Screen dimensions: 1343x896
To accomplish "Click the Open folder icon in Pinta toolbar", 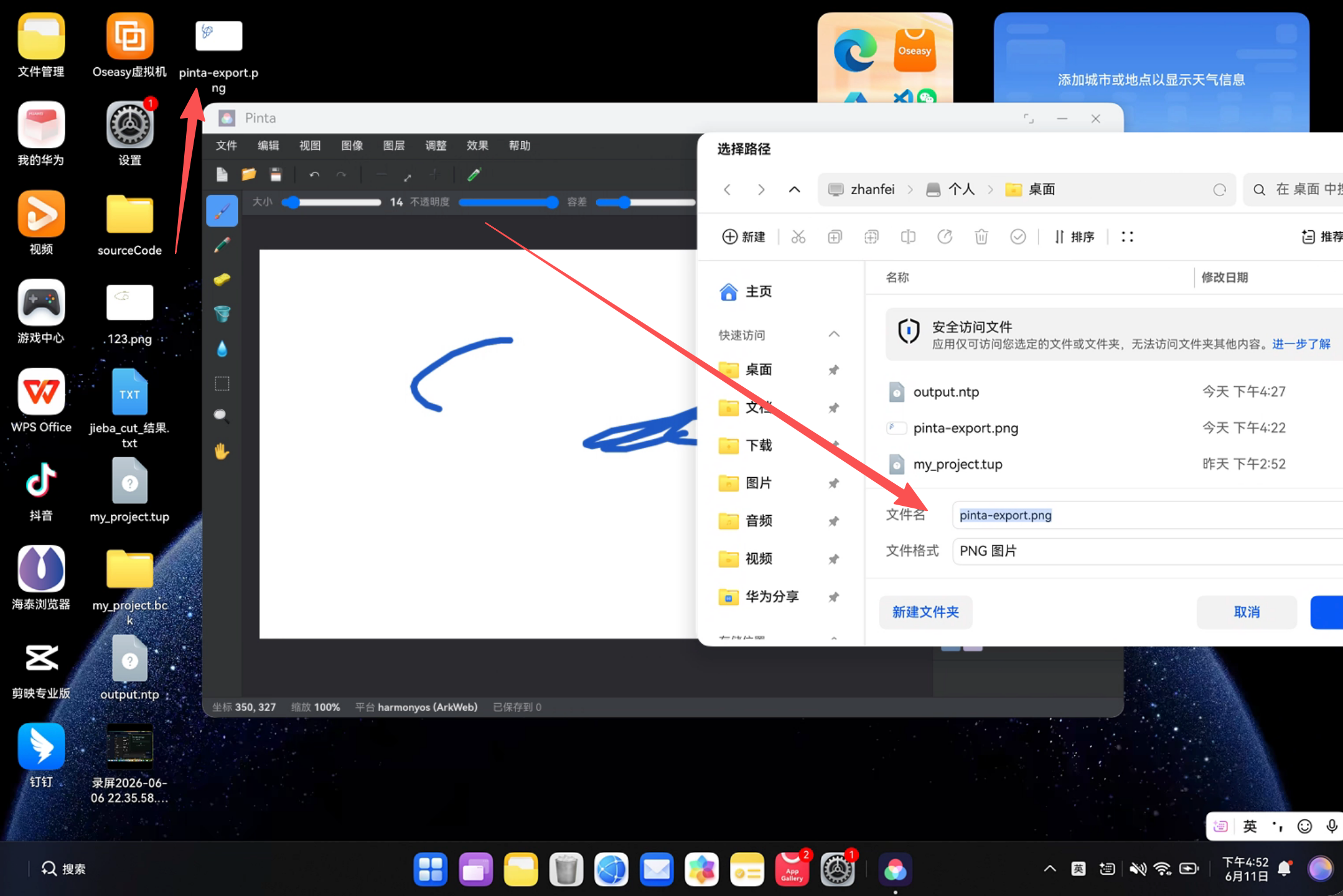I will point(249,175).
